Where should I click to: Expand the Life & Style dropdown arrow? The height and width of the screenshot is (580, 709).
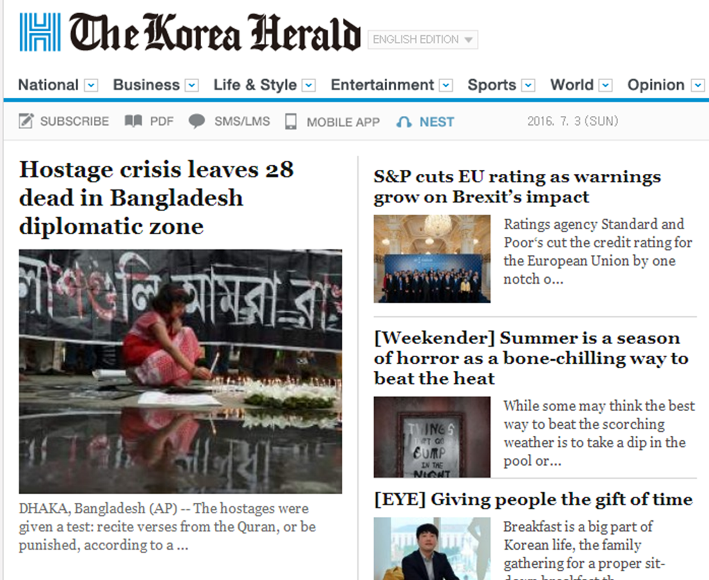[x=309, y=85]
